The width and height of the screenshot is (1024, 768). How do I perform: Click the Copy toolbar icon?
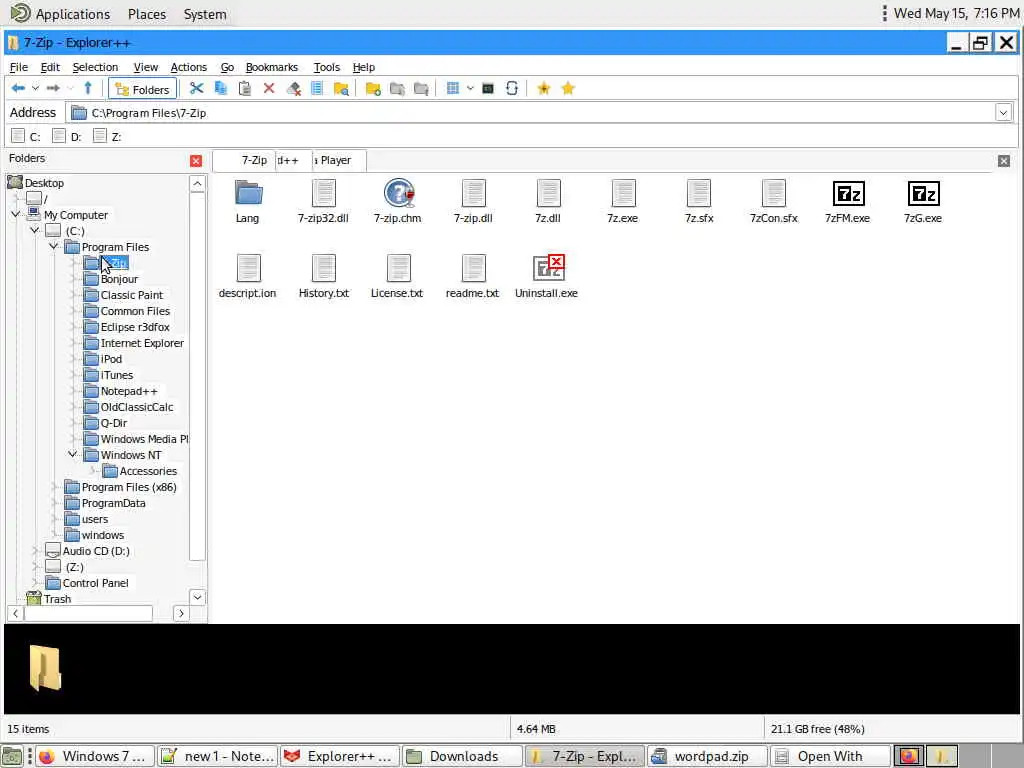tap(221, 88)
